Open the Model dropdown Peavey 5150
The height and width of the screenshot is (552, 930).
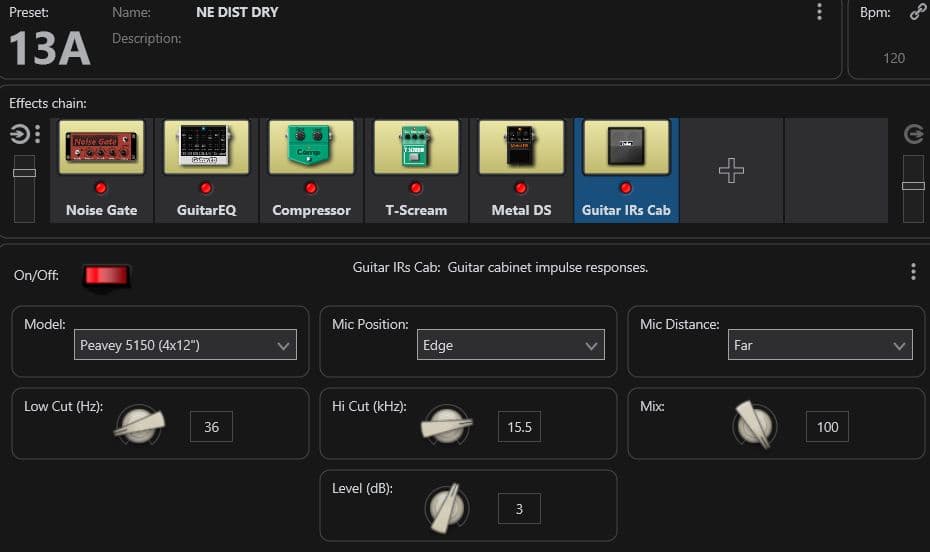pos(185,344)
